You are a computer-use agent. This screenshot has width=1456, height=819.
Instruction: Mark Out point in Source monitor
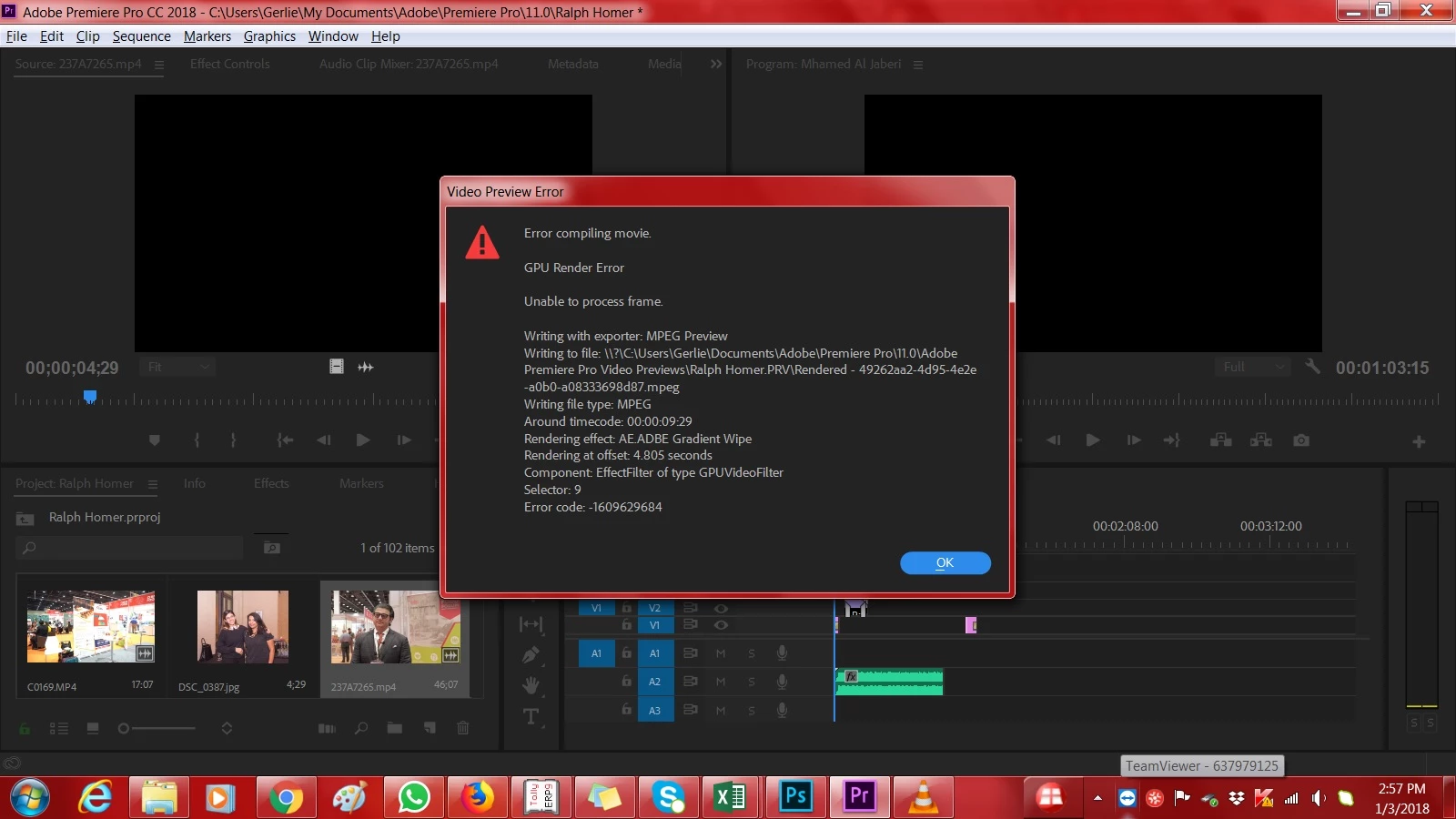[233, 440]
